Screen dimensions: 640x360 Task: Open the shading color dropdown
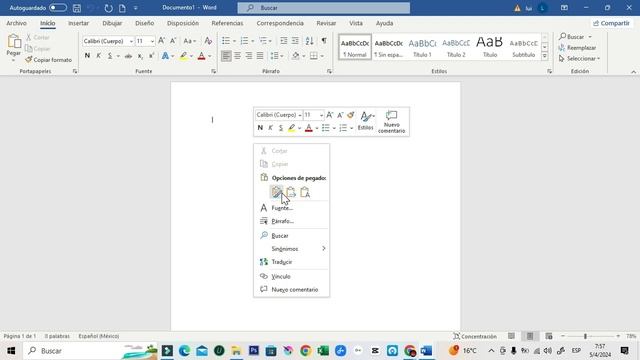pos(304,56)
